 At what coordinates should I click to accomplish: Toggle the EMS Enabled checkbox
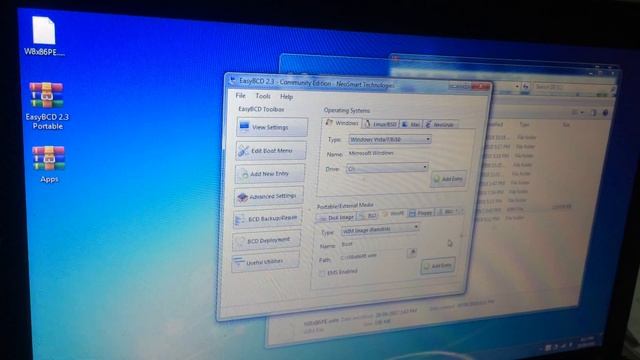[322, 273]
